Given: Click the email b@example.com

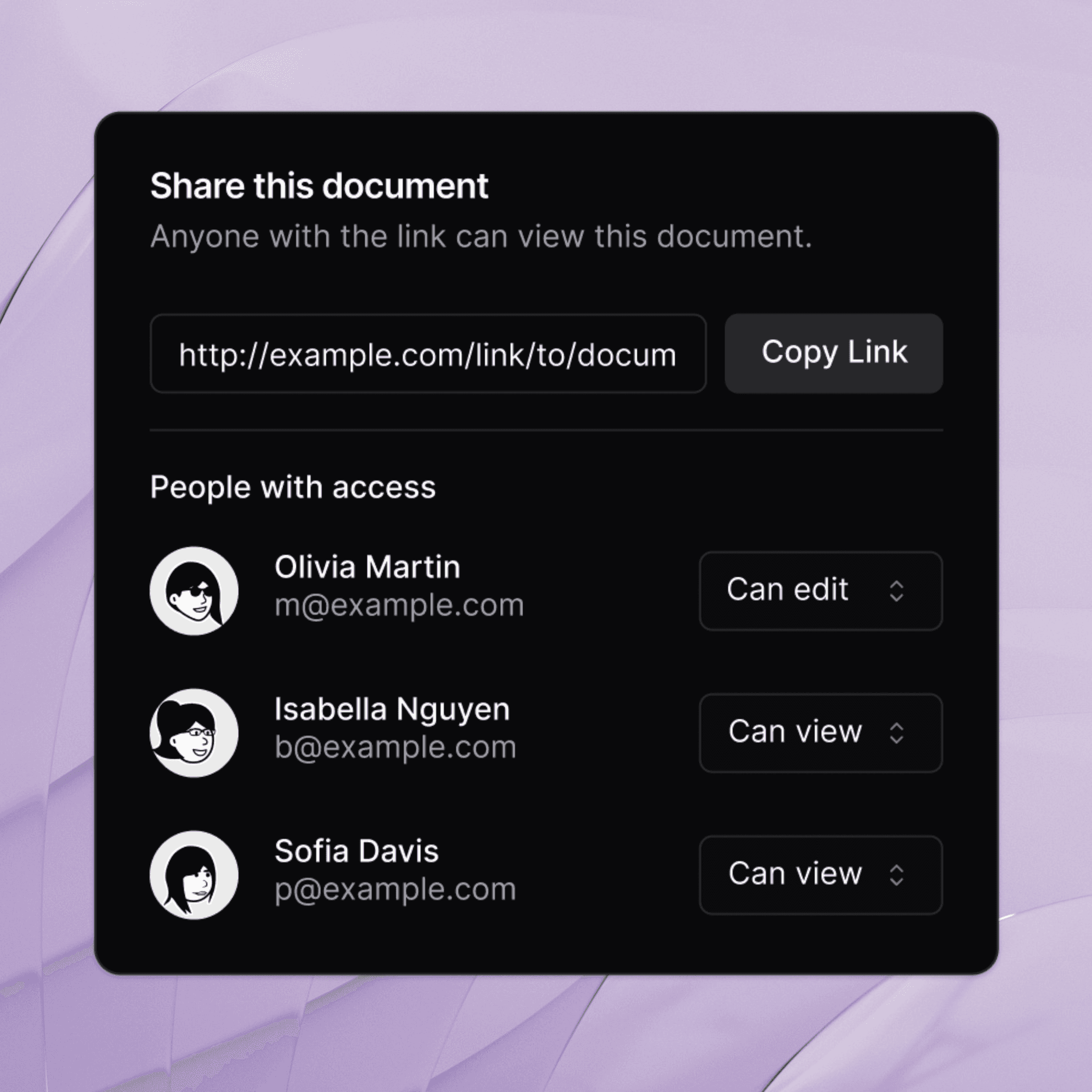Looking at the screenshot, I should click(x=396, y=747).
